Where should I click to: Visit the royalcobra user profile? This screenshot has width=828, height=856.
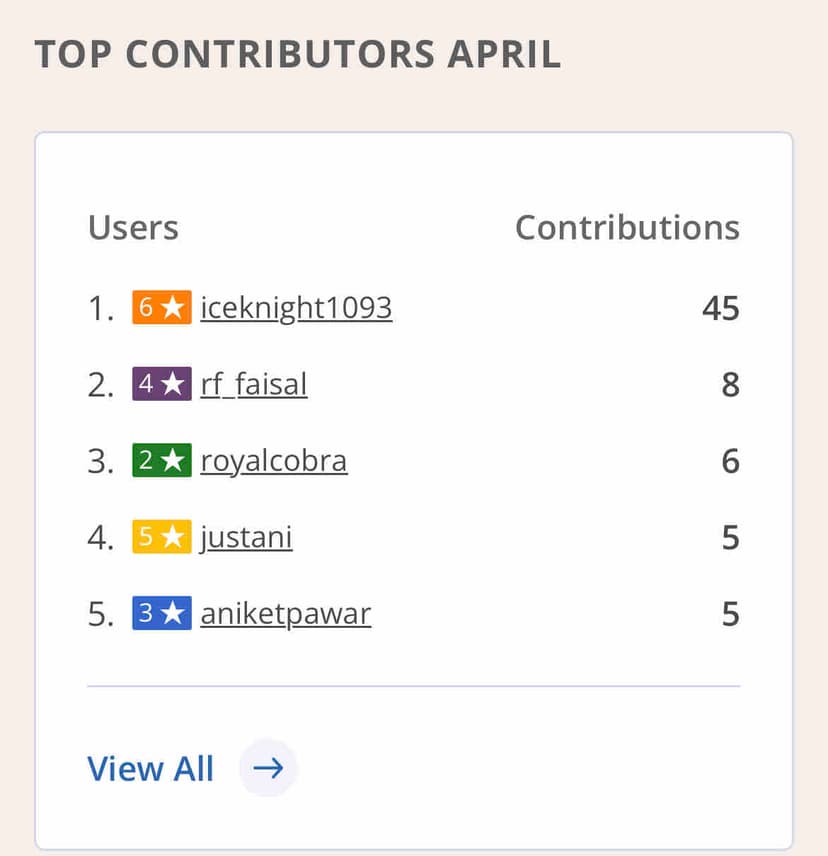click(274, 461)
